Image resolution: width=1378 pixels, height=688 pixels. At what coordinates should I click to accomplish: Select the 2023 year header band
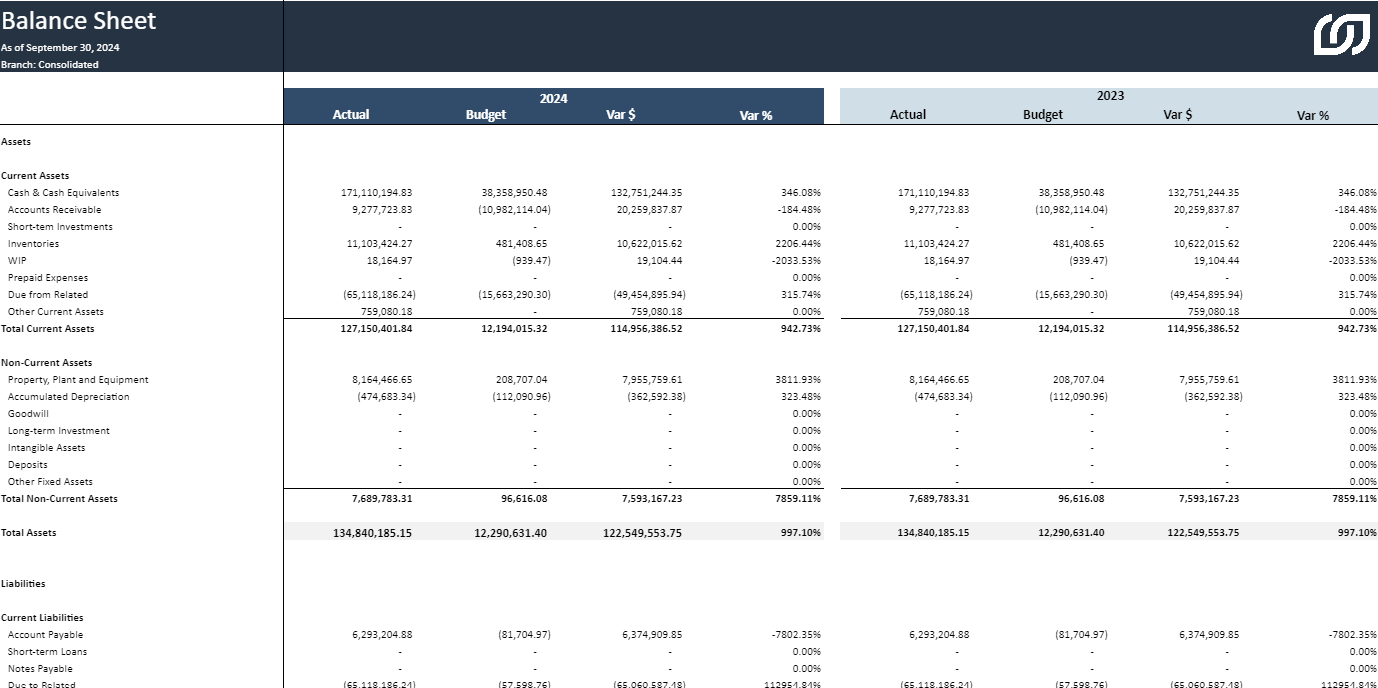1110,96
